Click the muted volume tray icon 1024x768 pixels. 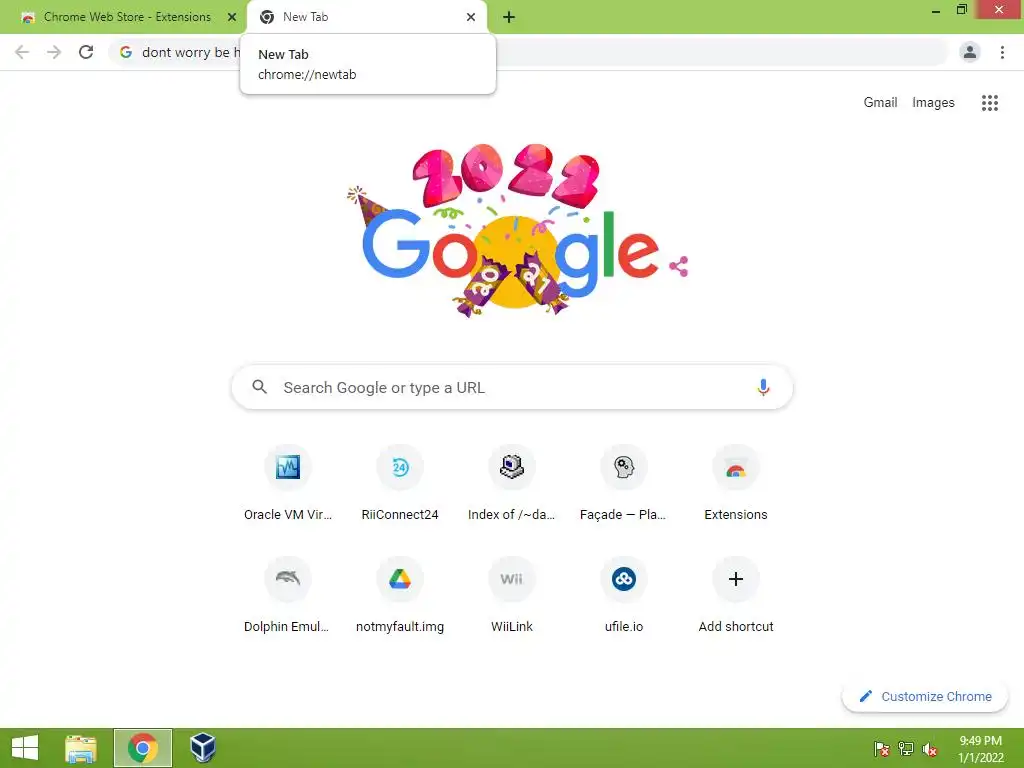tap(930, 748)
